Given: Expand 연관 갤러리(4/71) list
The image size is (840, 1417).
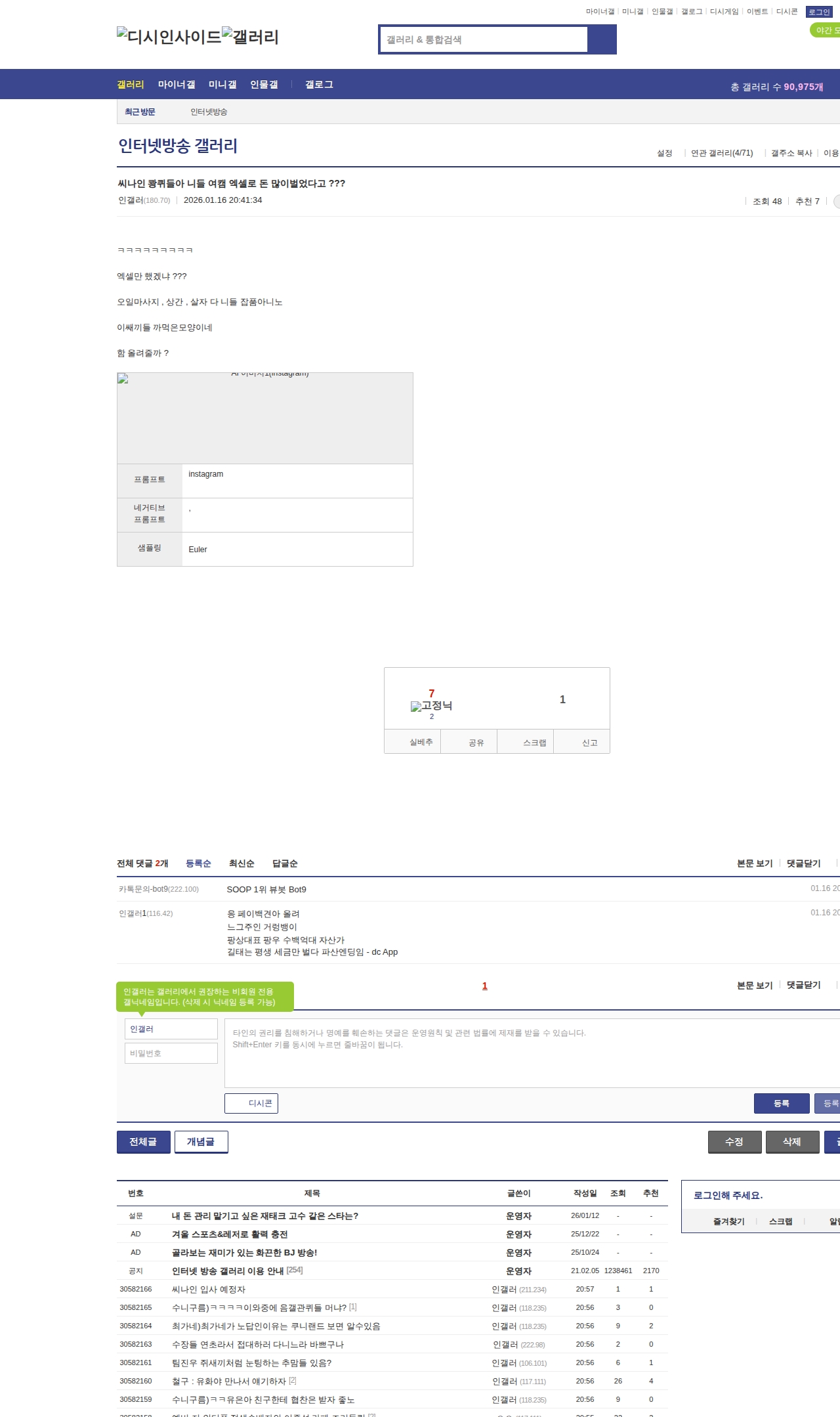Looking at the screenshot, I should 722,153.
